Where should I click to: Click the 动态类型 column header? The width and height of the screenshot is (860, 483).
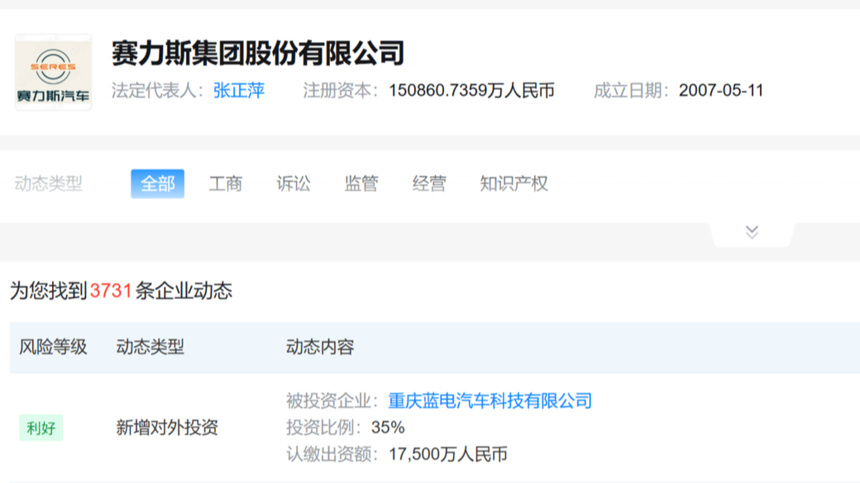point(150,347)
